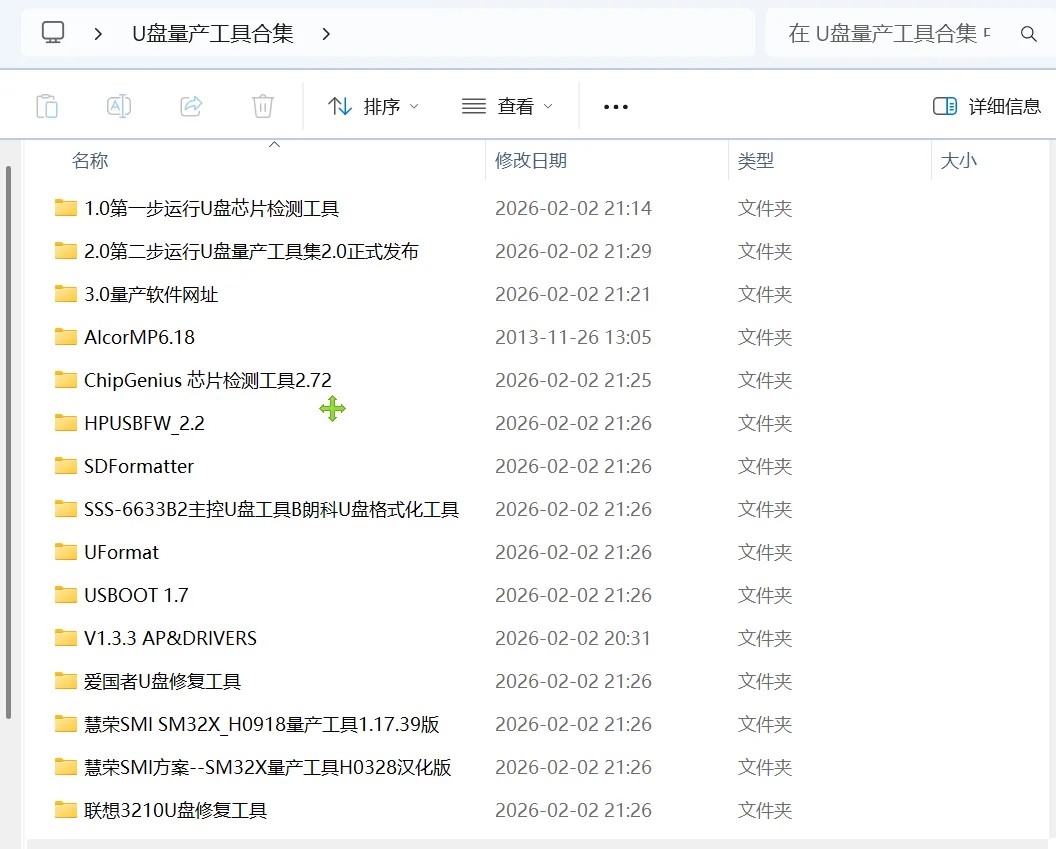Screen dimensions: 1056x849
Task: Select the 3.0量产软件网址 folder
Action: [x=151, y=295]
